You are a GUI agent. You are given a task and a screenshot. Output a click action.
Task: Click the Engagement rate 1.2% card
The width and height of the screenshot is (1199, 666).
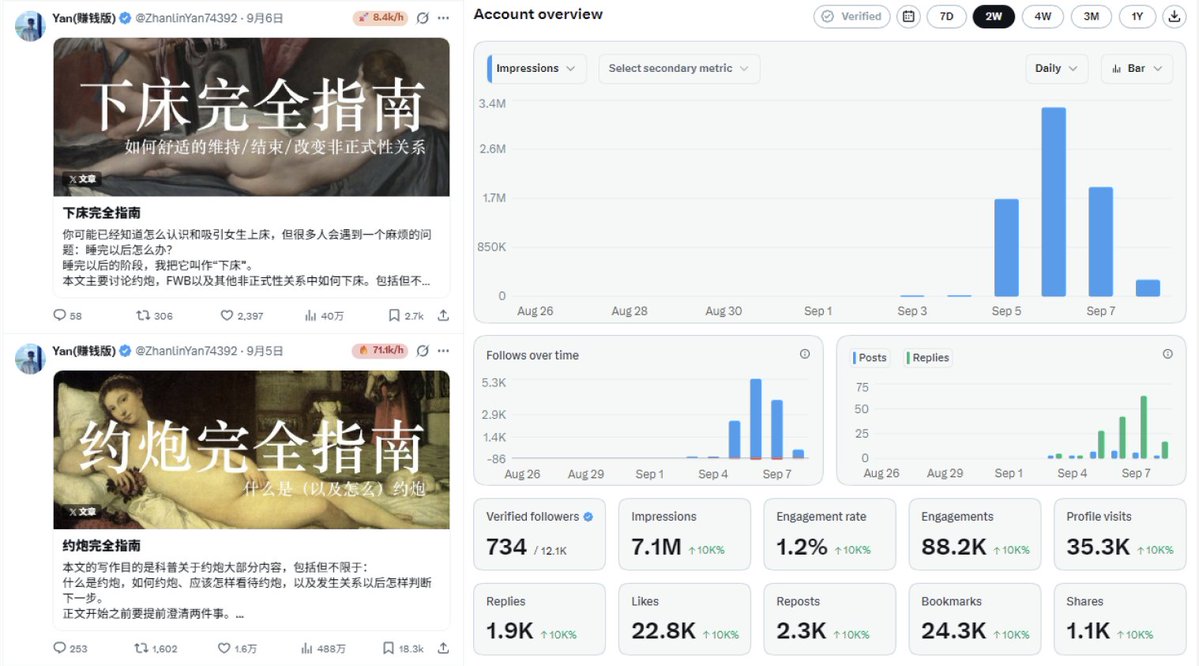(x=830, y=534)
